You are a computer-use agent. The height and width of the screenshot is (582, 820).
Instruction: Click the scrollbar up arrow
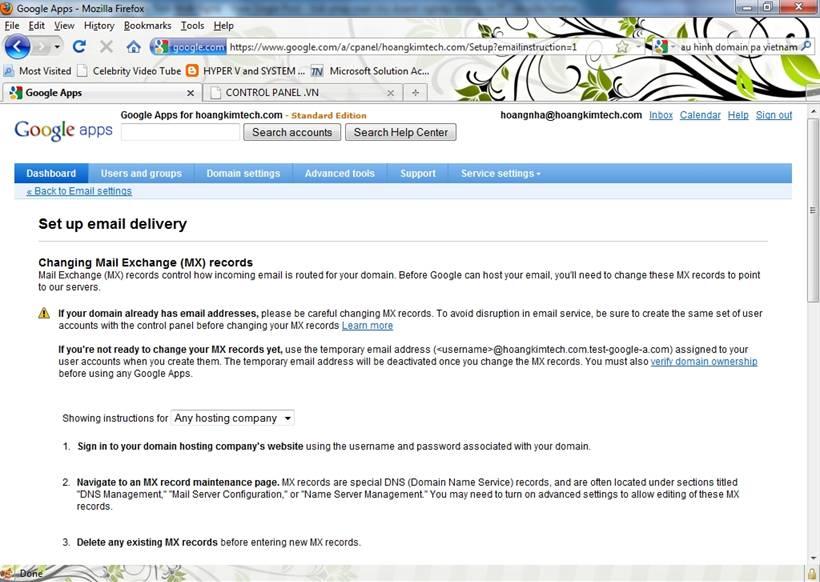tap(812, 111)
